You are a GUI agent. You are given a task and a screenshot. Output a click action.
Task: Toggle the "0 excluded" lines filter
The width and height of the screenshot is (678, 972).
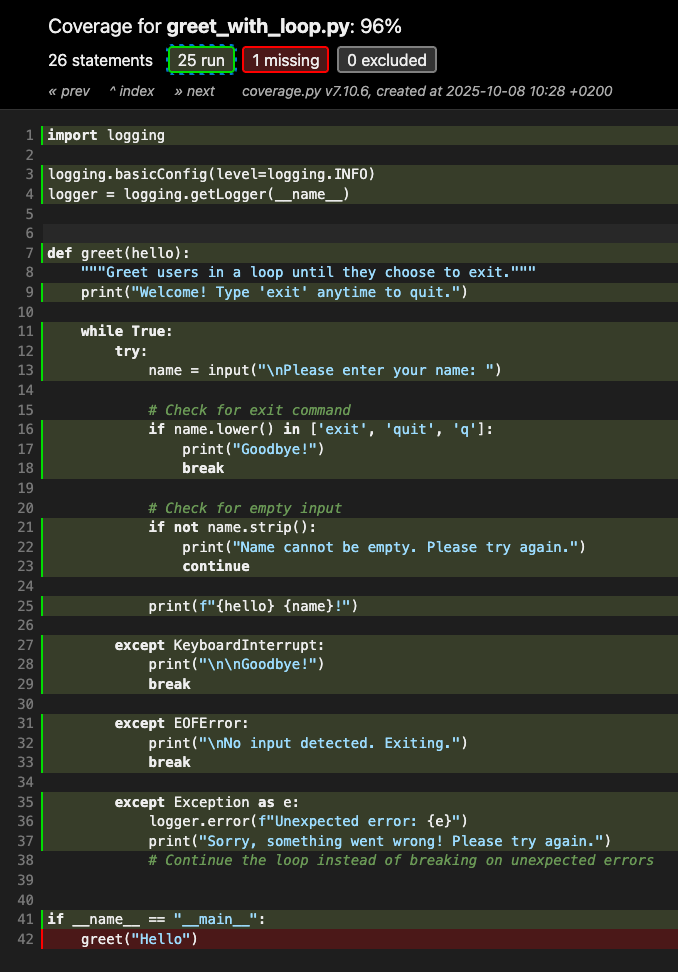pyautogui.click(x=387, y=60)
